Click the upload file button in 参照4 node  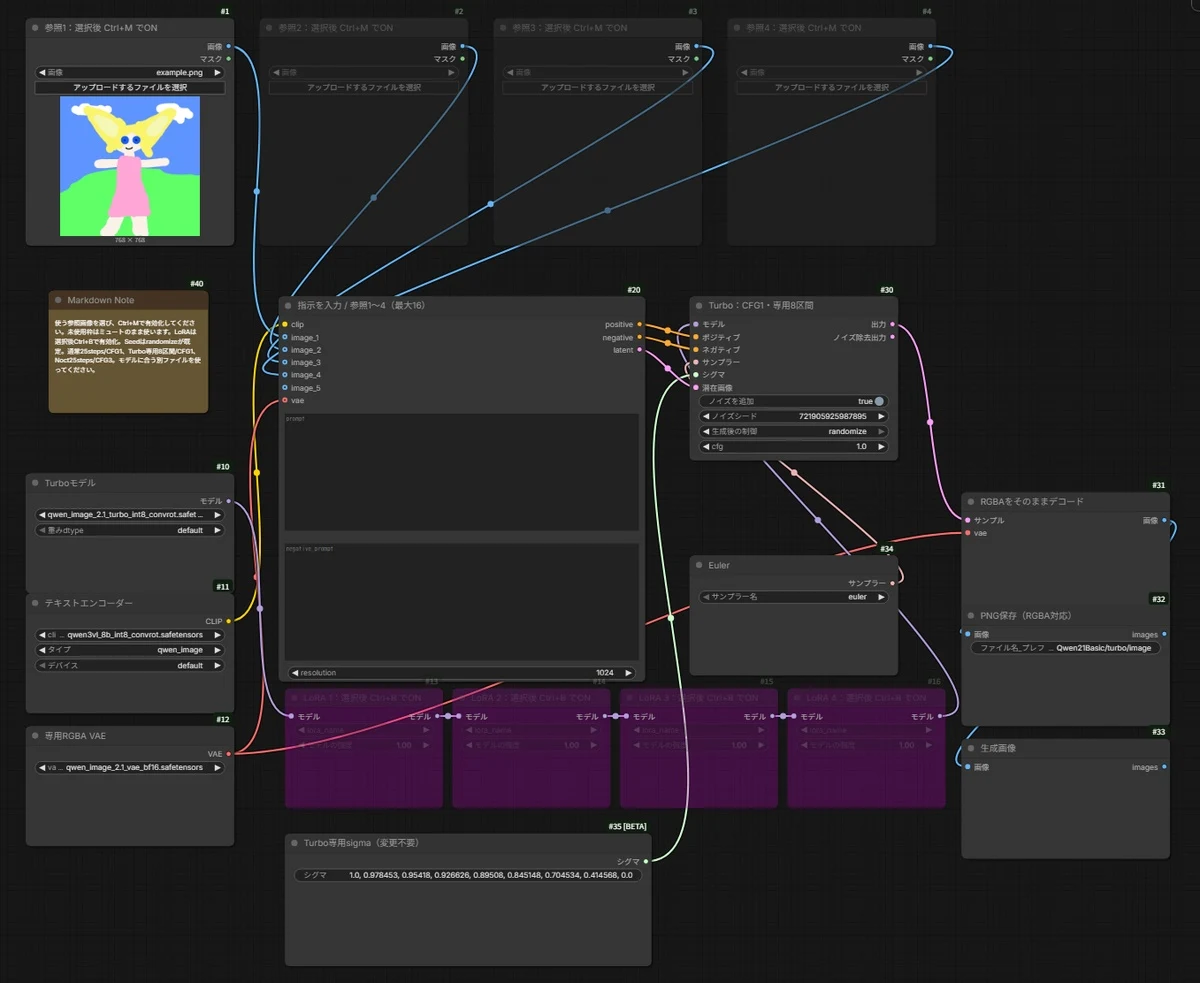(832, 88)
